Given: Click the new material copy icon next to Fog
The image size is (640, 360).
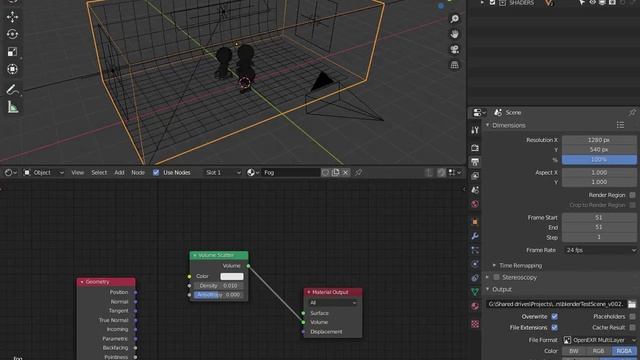Looking at the screenshot, I should (335, 173).
